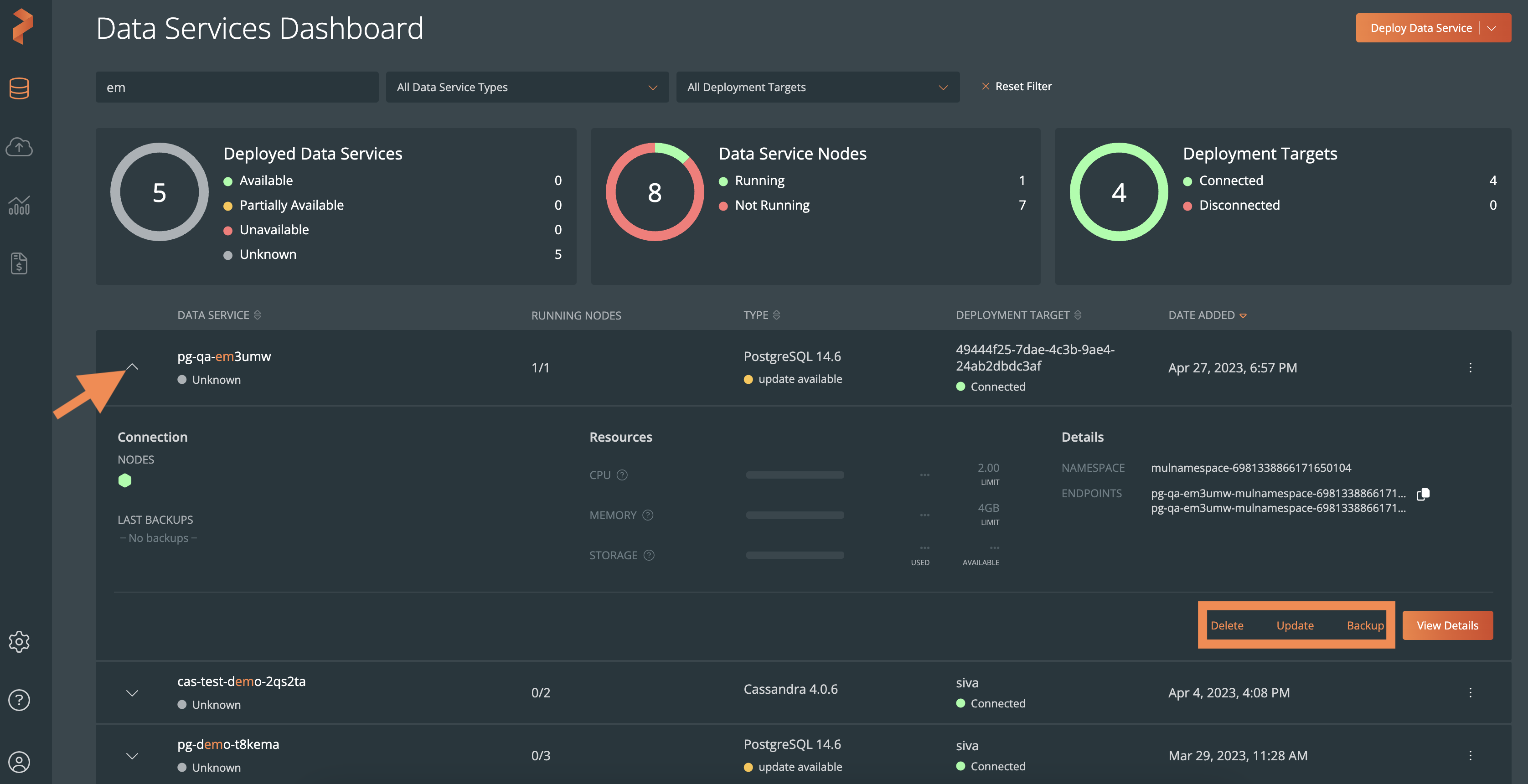
Task: Click the Update button
Action: pos(1295,626)
